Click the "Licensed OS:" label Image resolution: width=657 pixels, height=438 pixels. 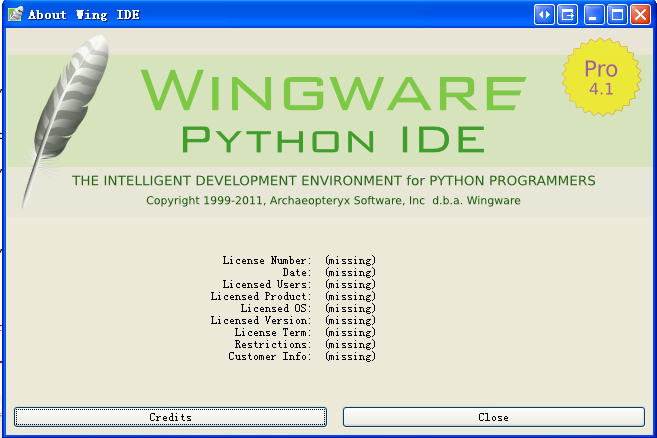(x=276, y=308)
